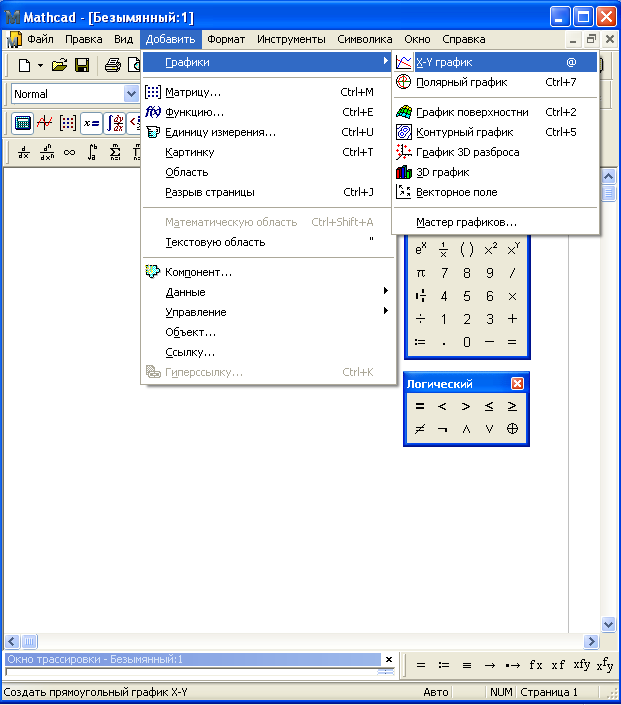This screenshot has width=621, height=705.
Task: Click the x squared calculator button
Action: 490,249
